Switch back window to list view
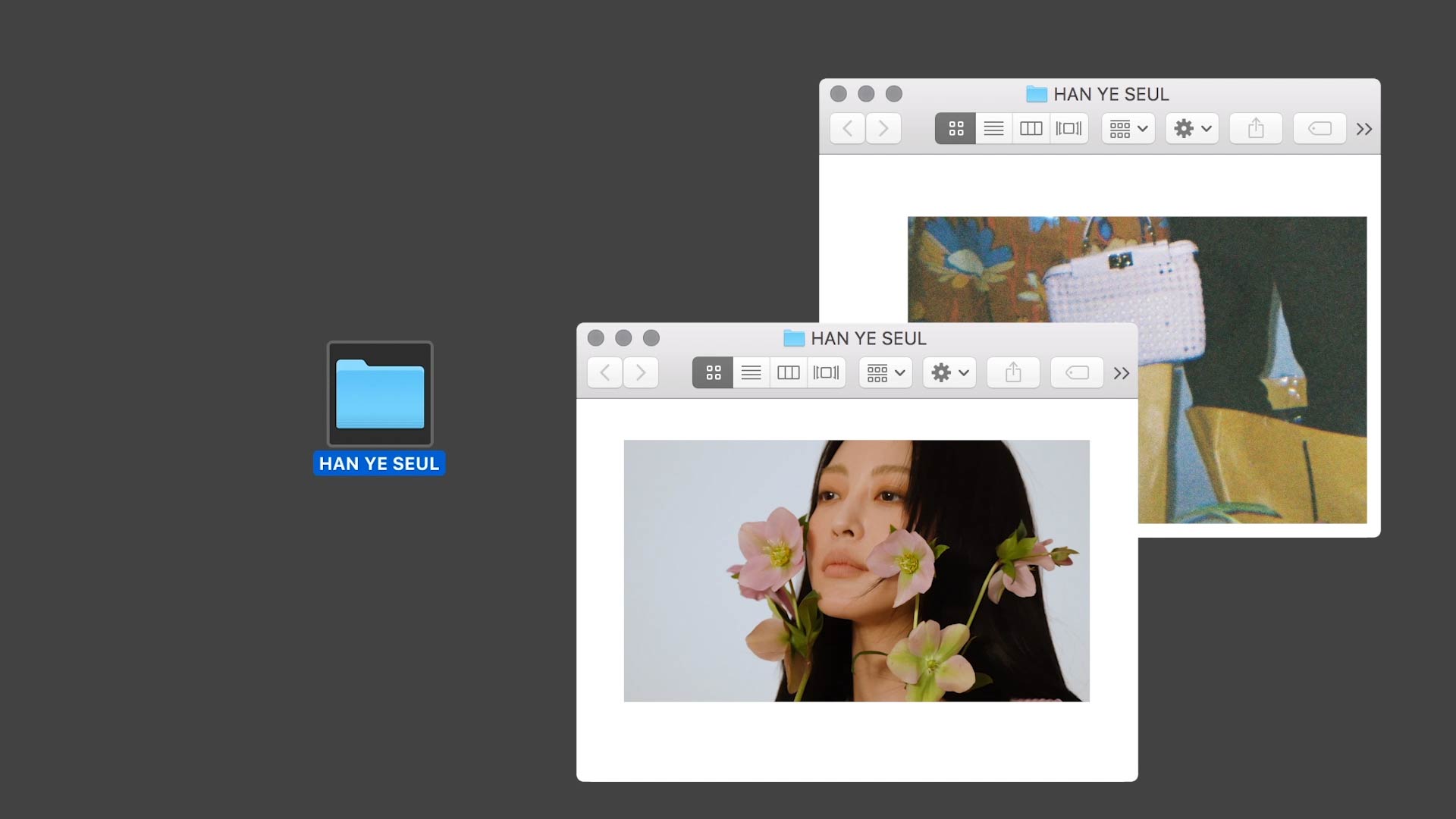The width and height of the screenshot is (1456, 819). pyautogui.click(x=993, y=128)
